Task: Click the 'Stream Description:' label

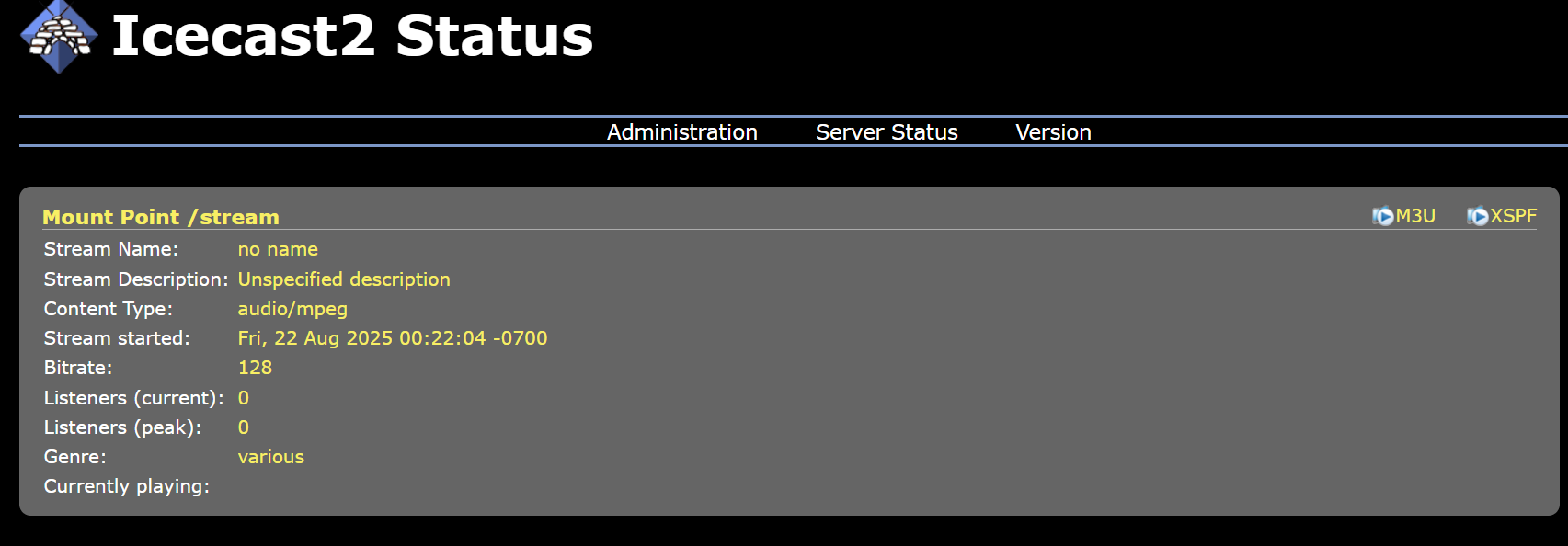Action: pyautogui.click(x=136, y=279)
